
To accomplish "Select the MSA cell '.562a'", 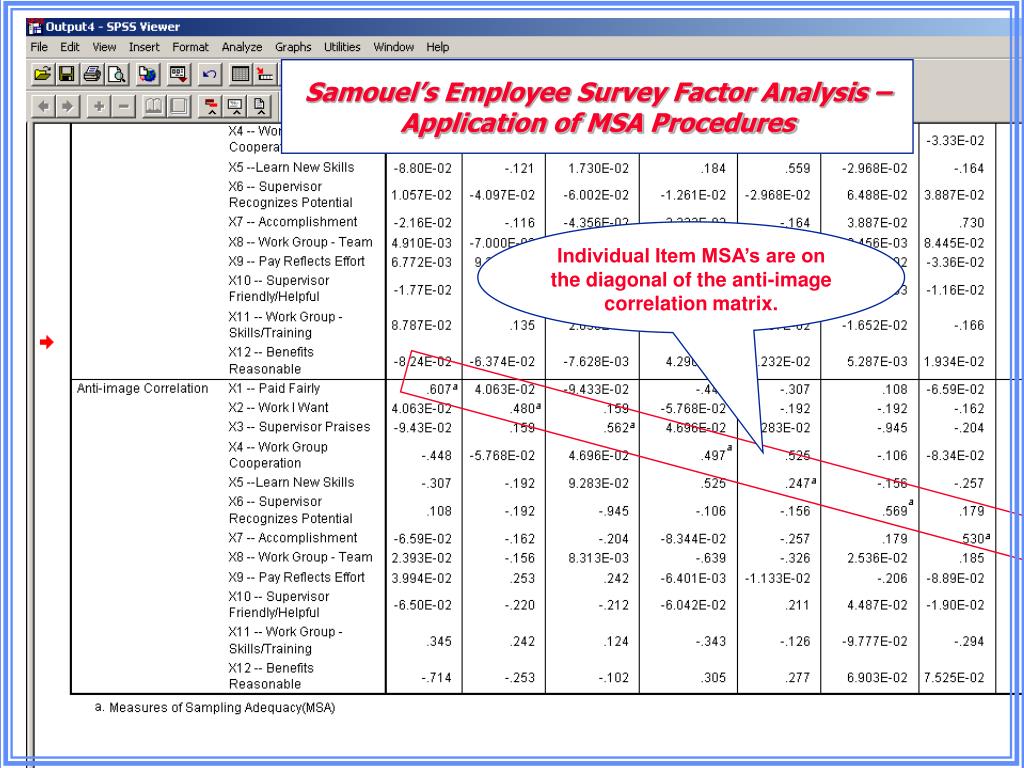I will (x=617, y=428).
